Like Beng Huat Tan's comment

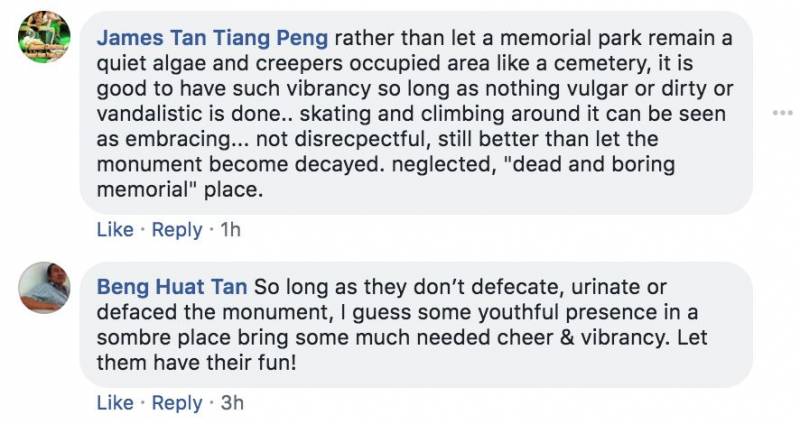click(x=115, y=403)
